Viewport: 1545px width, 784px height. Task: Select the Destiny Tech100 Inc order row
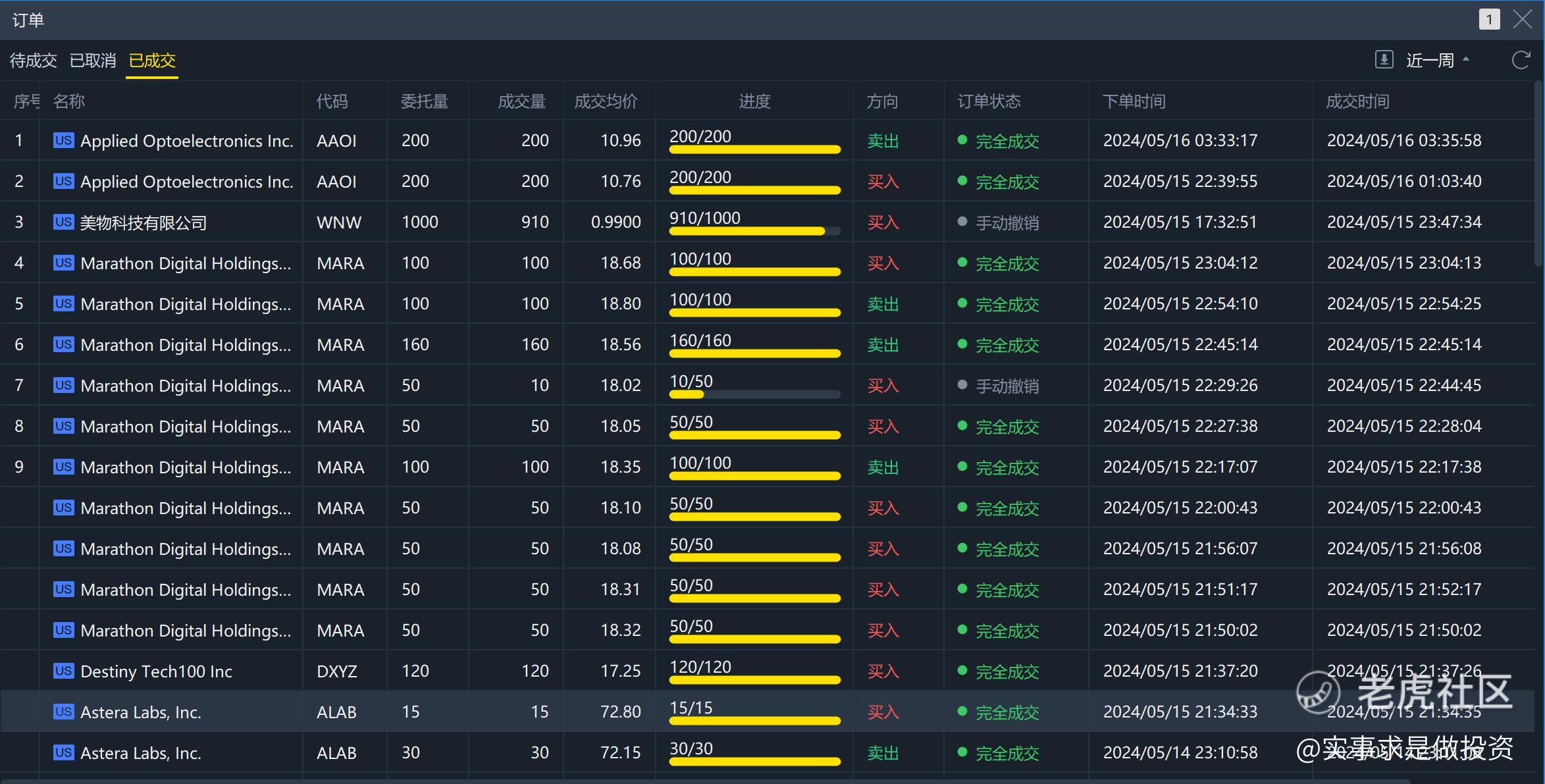768,670
